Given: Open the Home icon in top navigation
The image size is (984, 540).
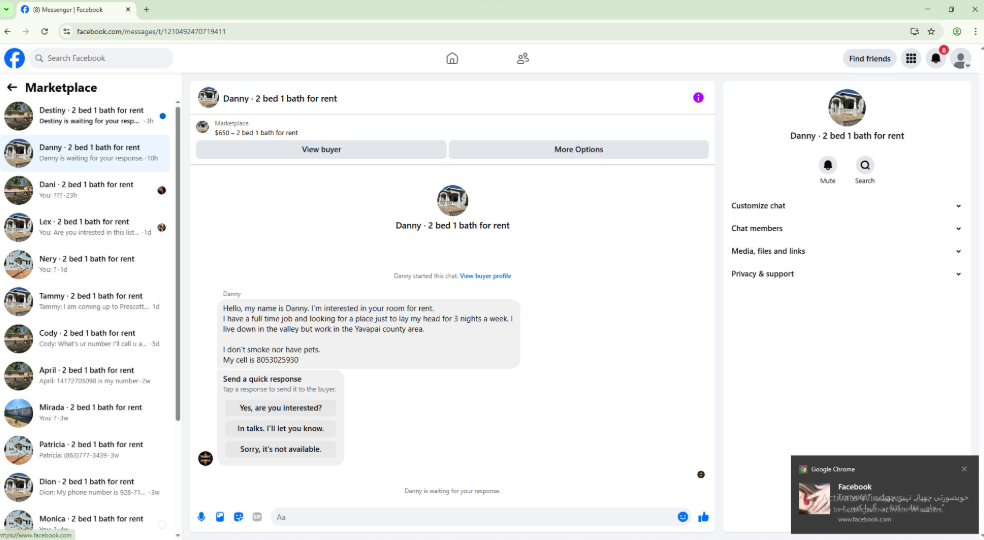Looking at the screenshot, I should tap(452, 58).
